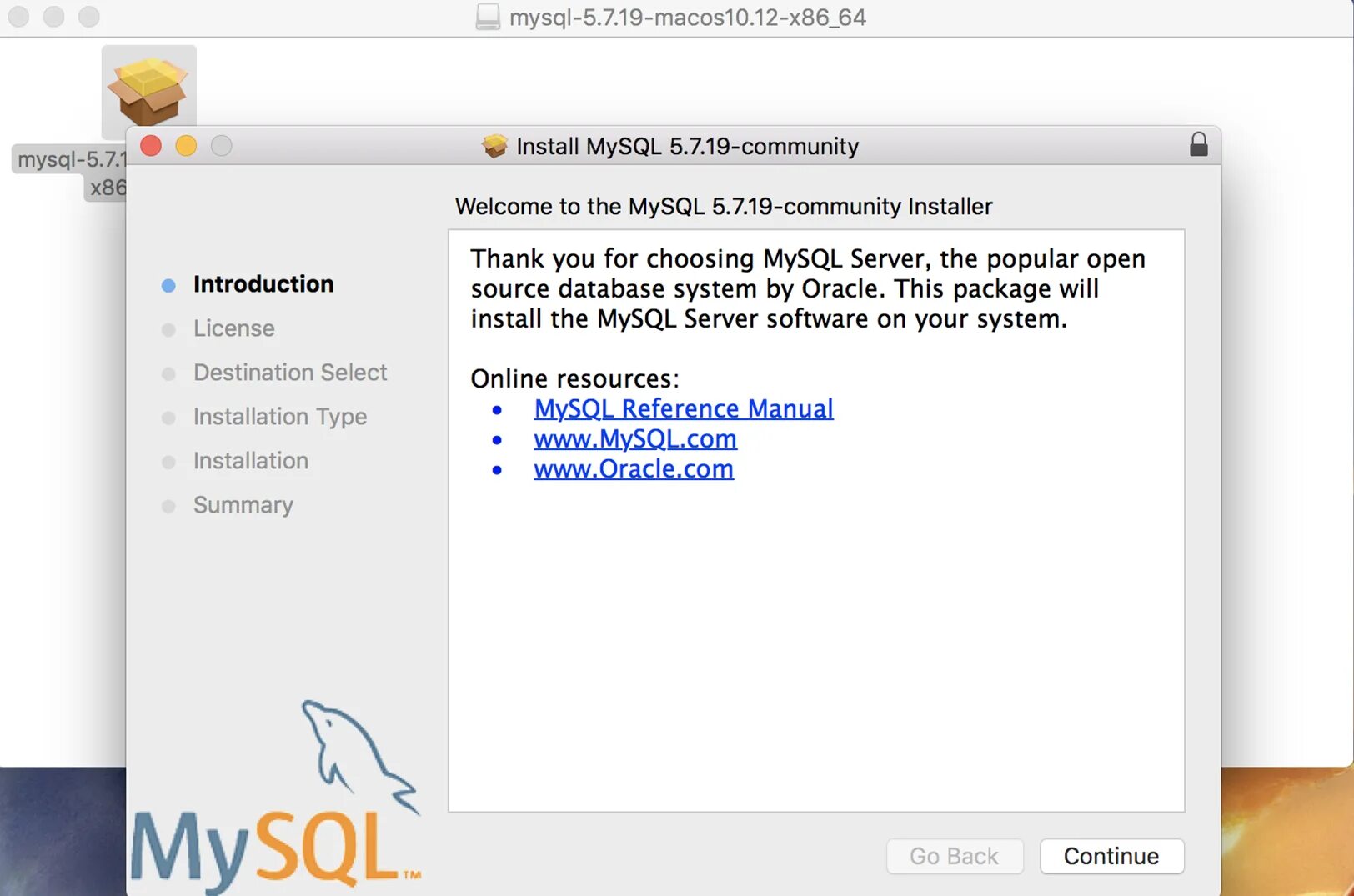
Task: Select the Installation step in sidebar
Action: [251, 461]
